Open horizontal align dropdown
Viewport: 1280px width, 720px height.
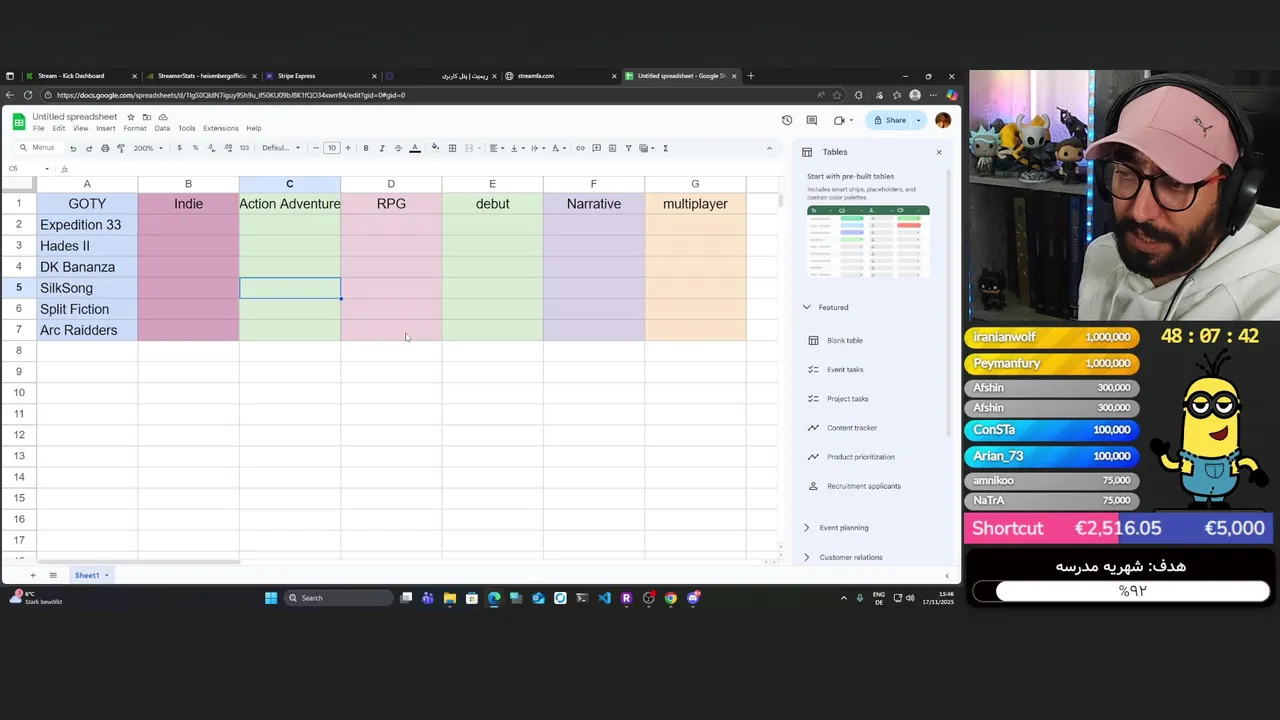coord(495,148)
